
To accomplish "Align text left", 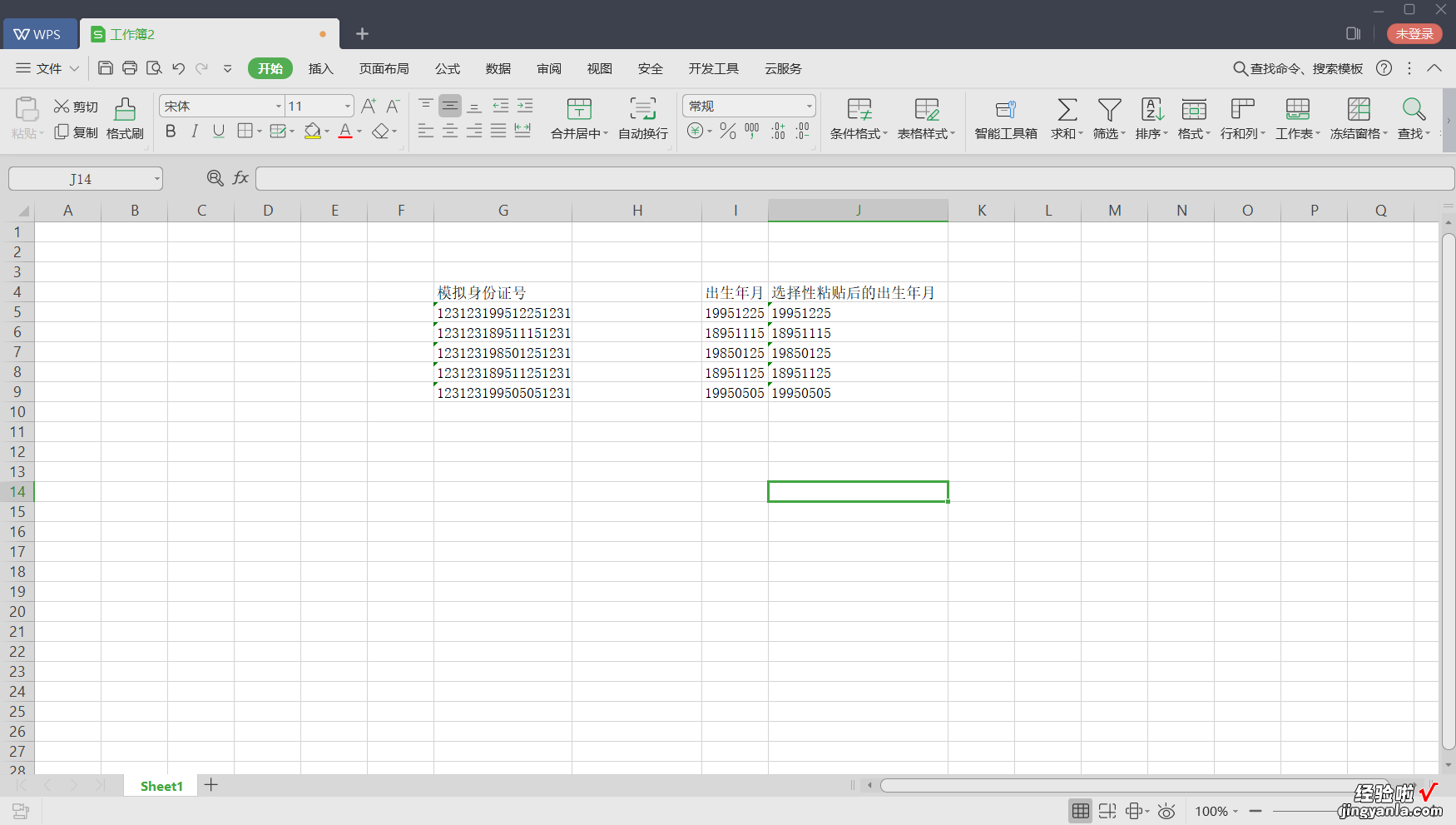I will pos(426,131).
